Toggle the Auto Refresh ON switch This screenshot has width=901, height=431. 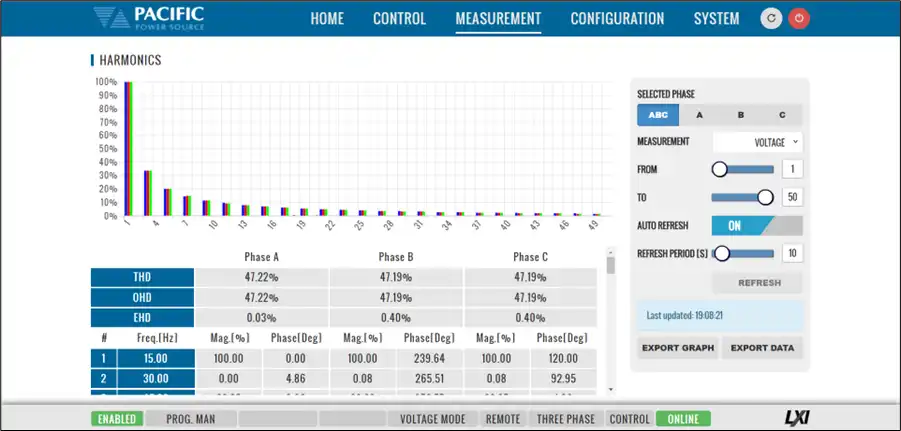pyautogui.click(x=756, y=225)
